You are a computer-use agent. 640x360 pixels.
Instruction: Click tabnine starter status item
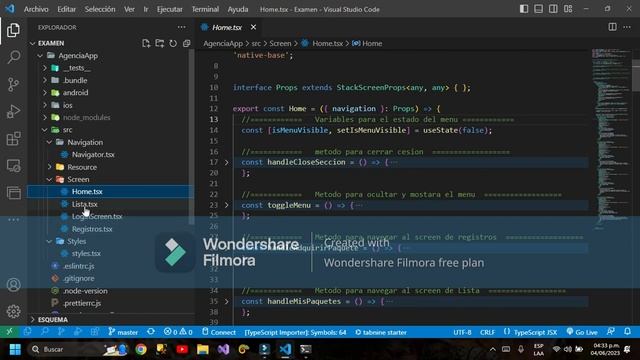coord(381,332)
